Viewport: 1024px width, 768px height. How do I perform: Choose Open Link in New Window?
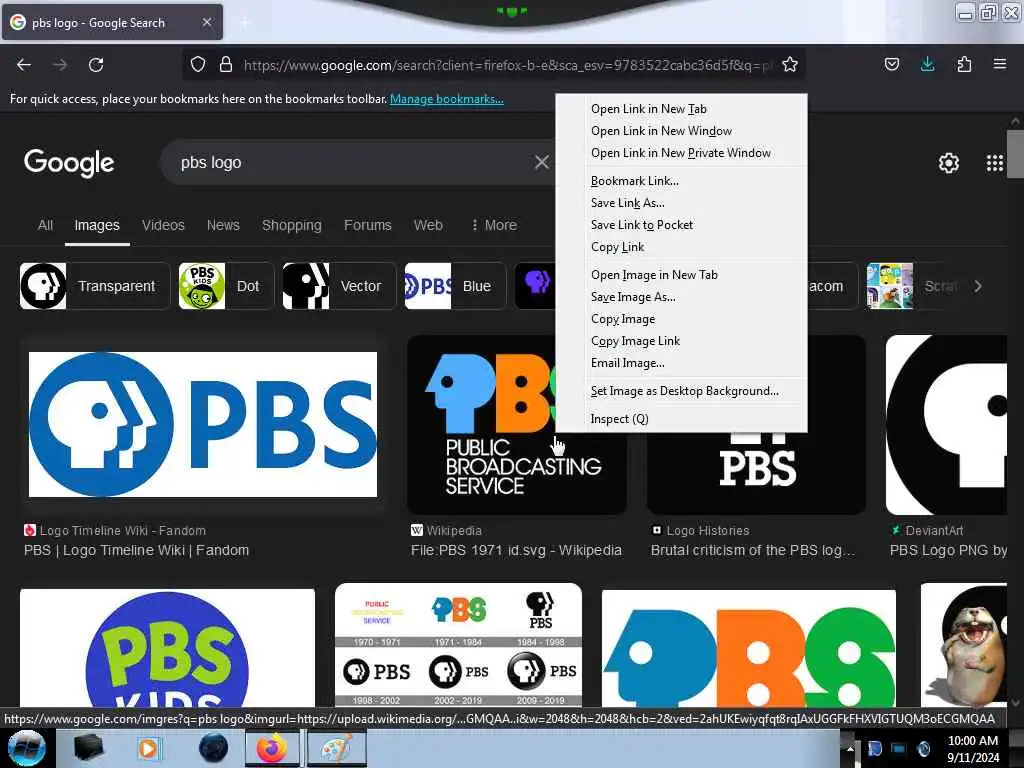point(681,131)
